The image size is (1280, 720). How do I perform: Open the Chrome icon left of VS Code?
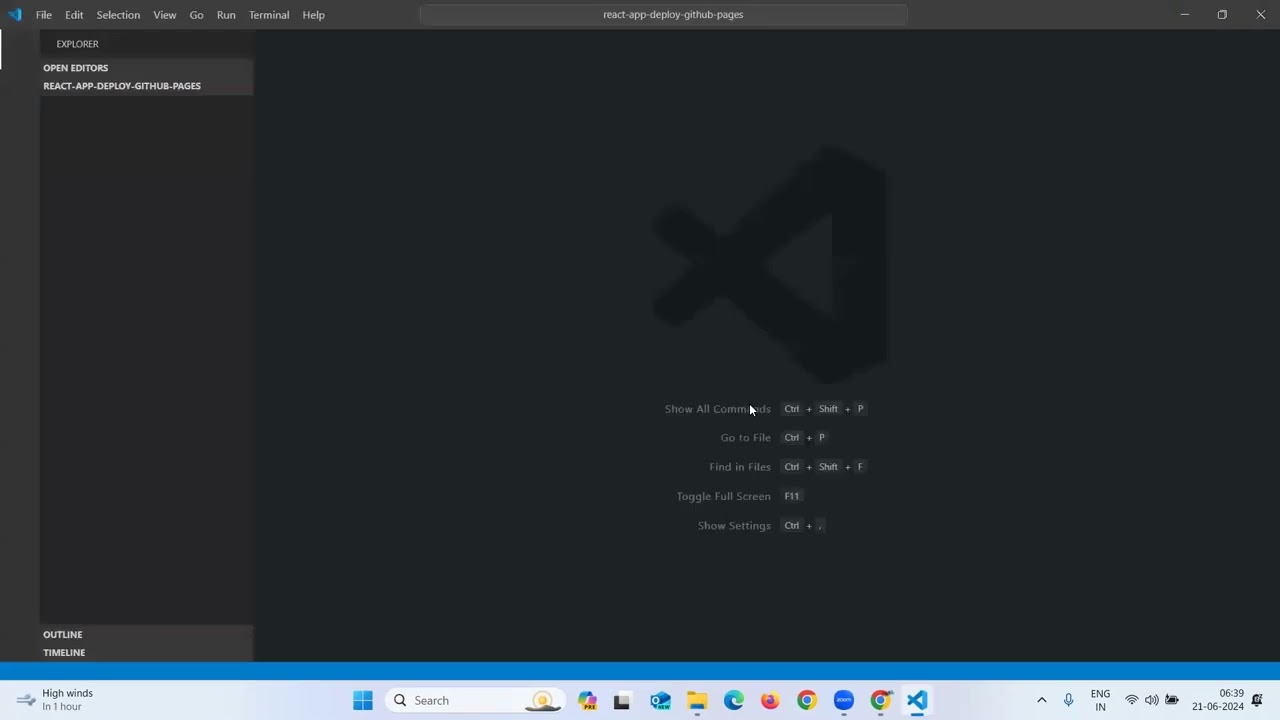pos(880,700)
